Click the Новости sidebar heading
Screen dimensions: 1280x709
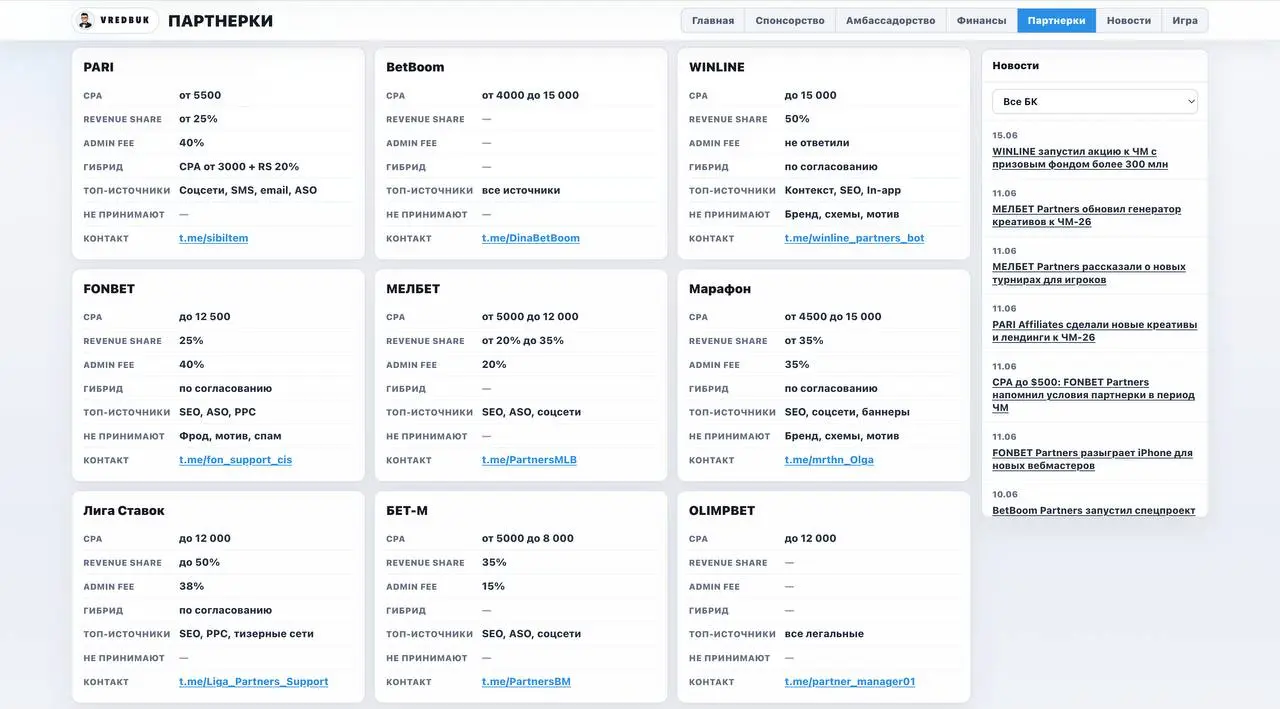tap(1015, 65)
